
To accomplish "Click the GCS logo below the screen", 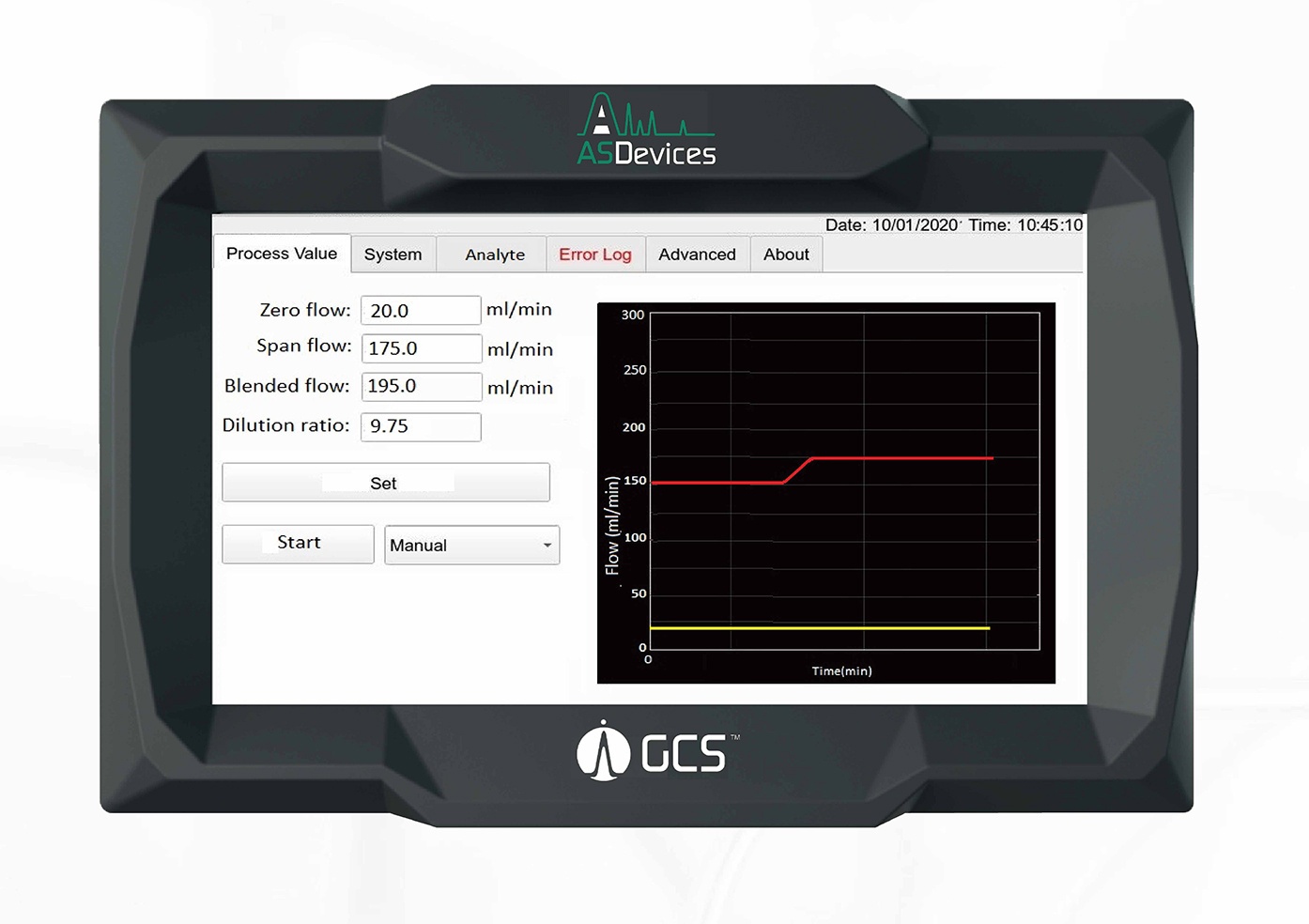I will 657,752.
